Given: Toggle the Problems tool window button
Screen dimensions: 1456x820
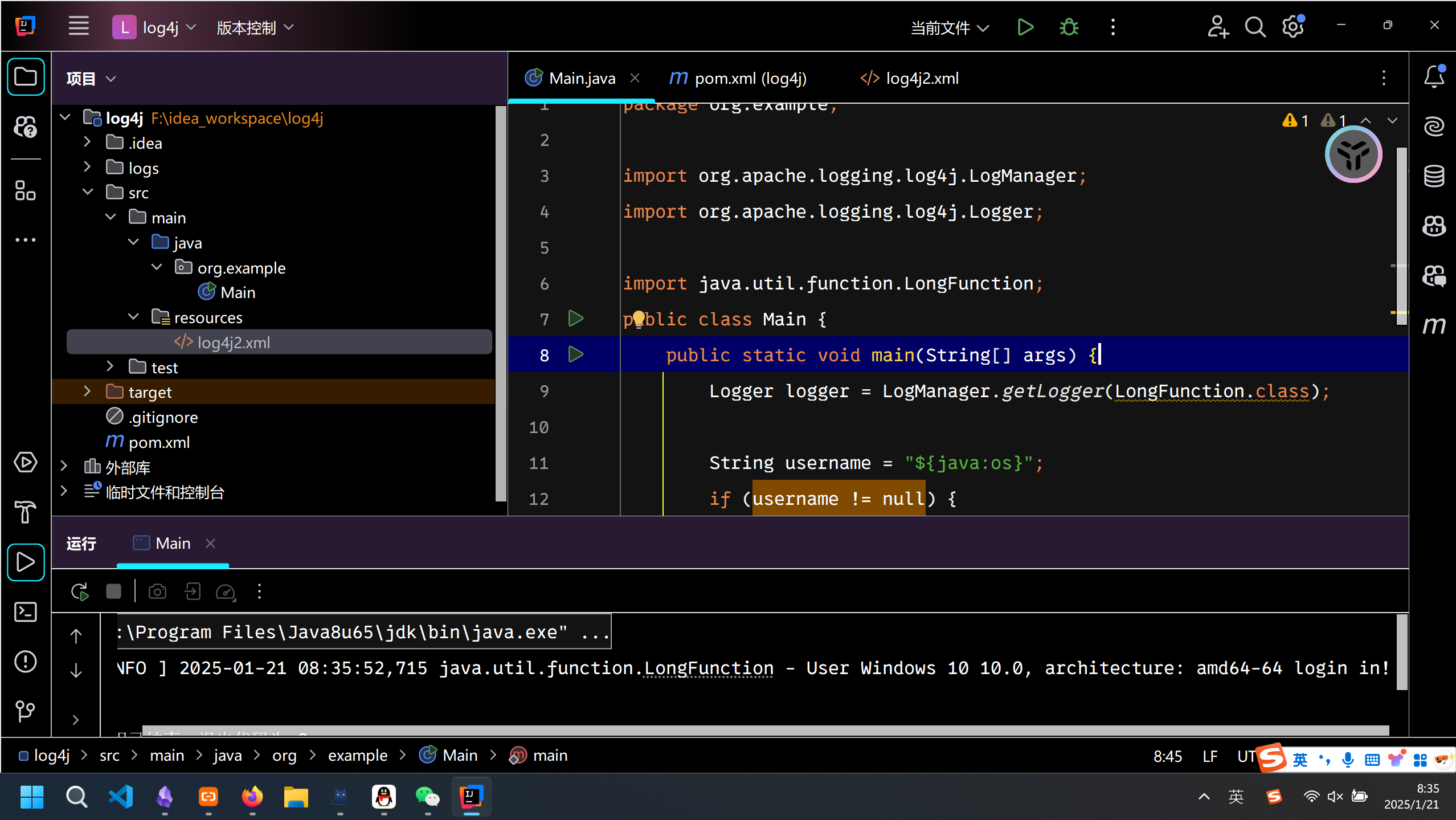Looking at the screenshot, I should point(26,662).
